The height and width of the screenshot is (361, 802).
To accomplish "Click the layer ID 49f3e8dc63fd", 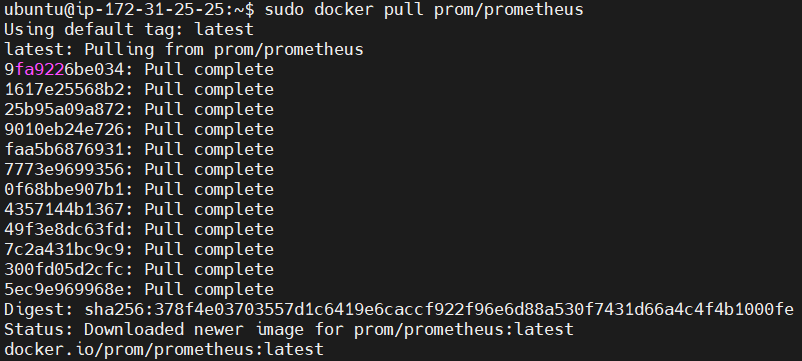I will click(x=64, y=229).
